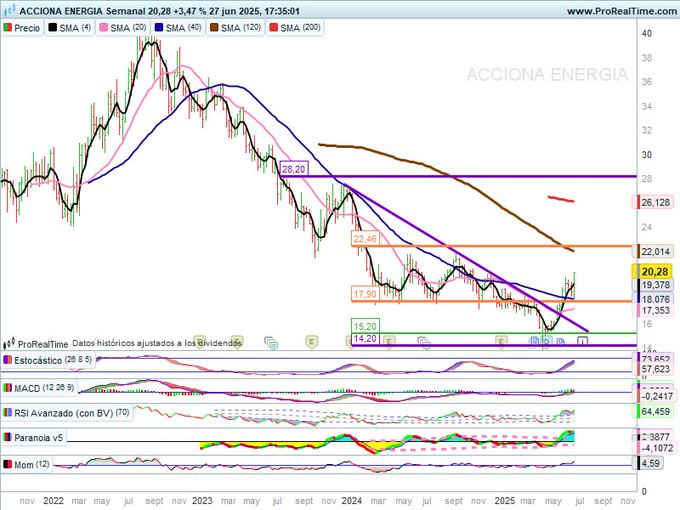Click the 14,20 purple level label

(x=365, y=338)
